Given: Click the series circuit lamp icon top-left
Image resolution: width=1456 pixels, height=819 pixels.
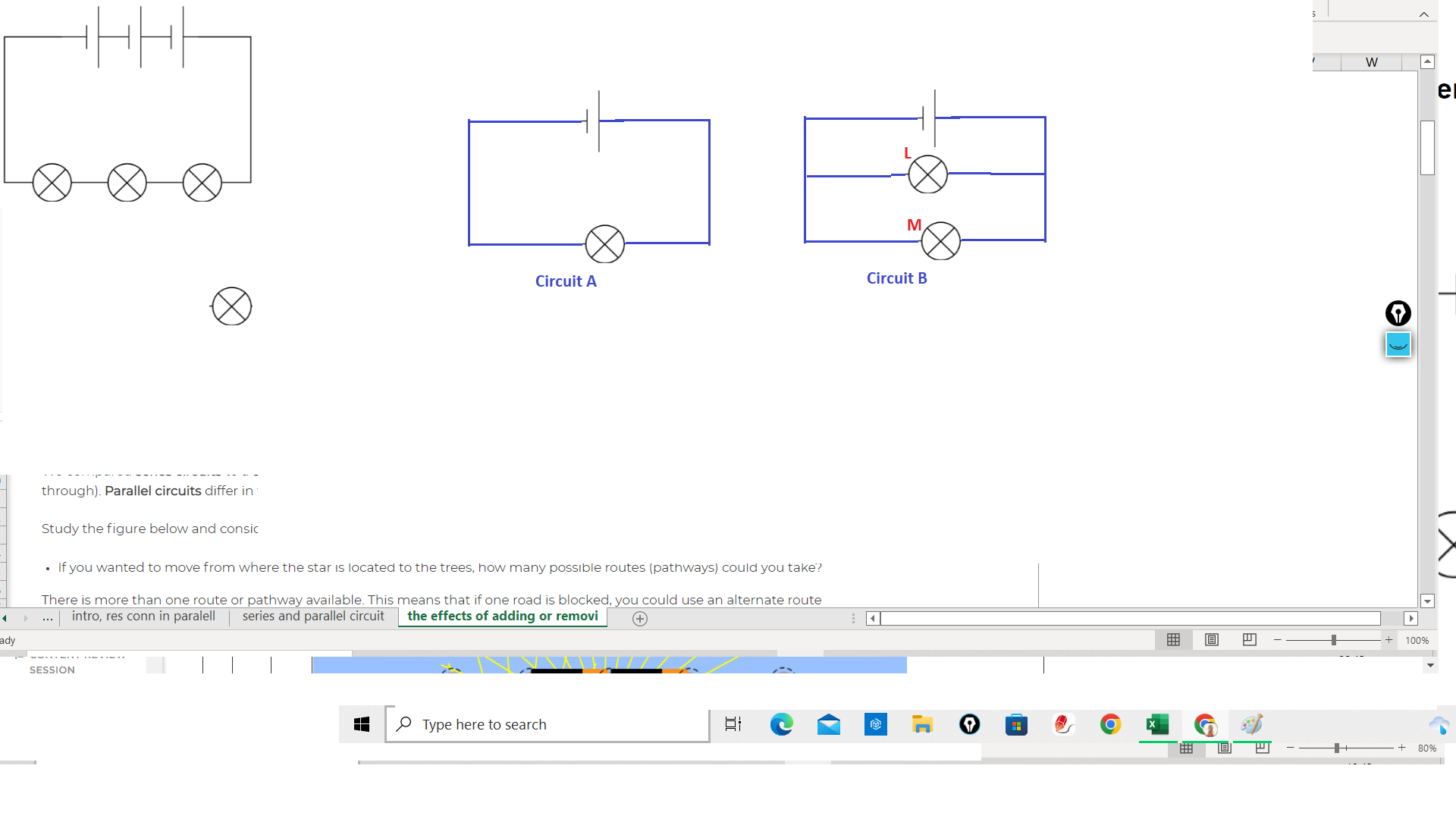Looking at the screenshot, I should coord(51,183).
